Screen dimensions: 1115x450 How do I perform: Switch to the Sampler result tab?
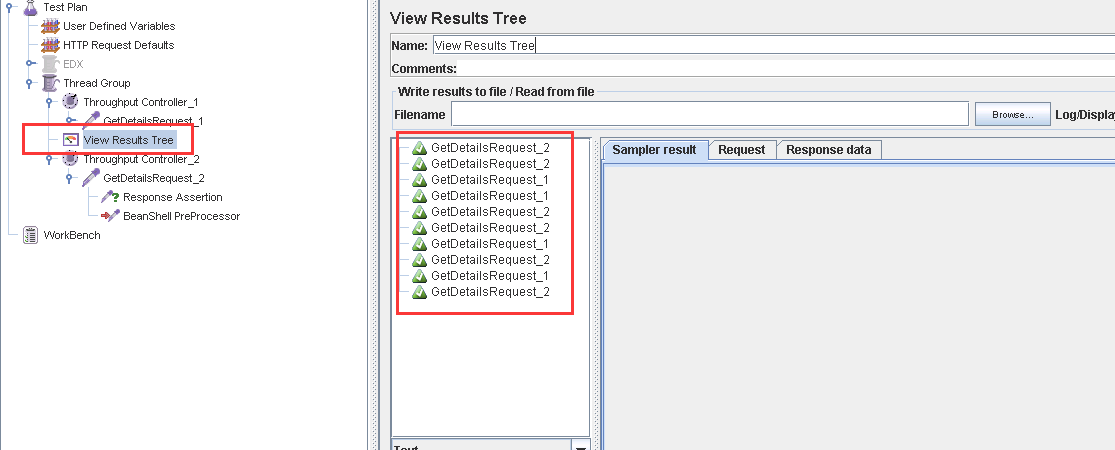click(x=654, y=150)
